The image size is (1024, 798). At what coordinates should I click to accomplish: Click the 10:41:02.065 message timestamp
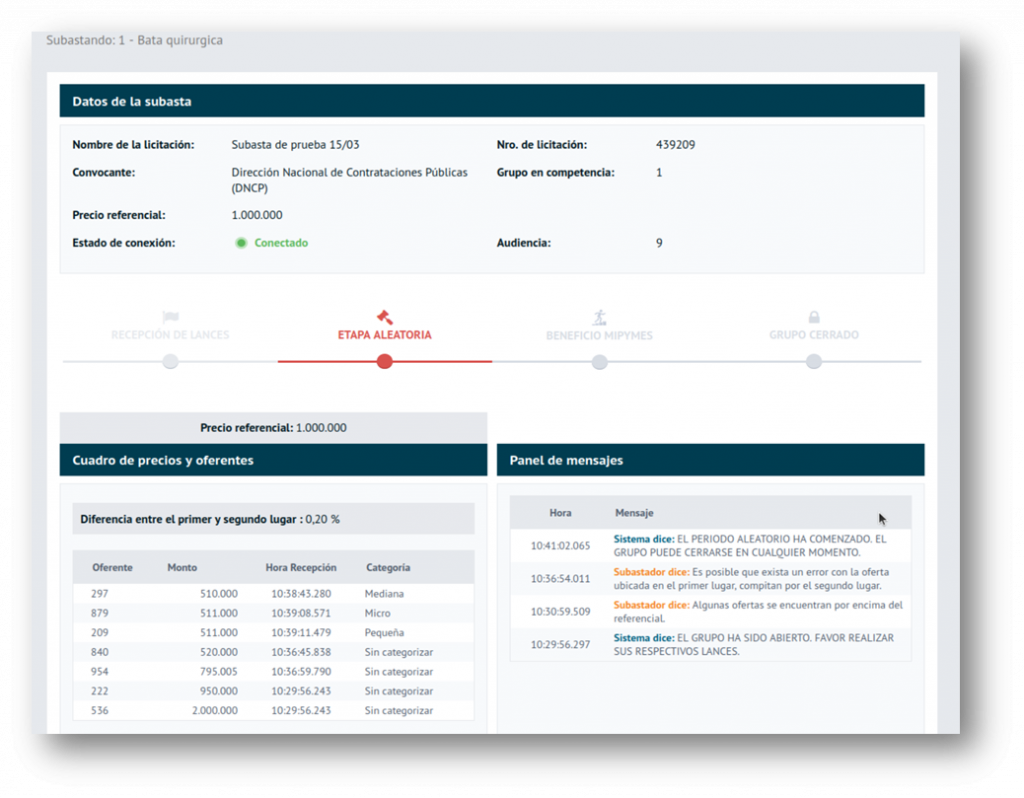560,546
